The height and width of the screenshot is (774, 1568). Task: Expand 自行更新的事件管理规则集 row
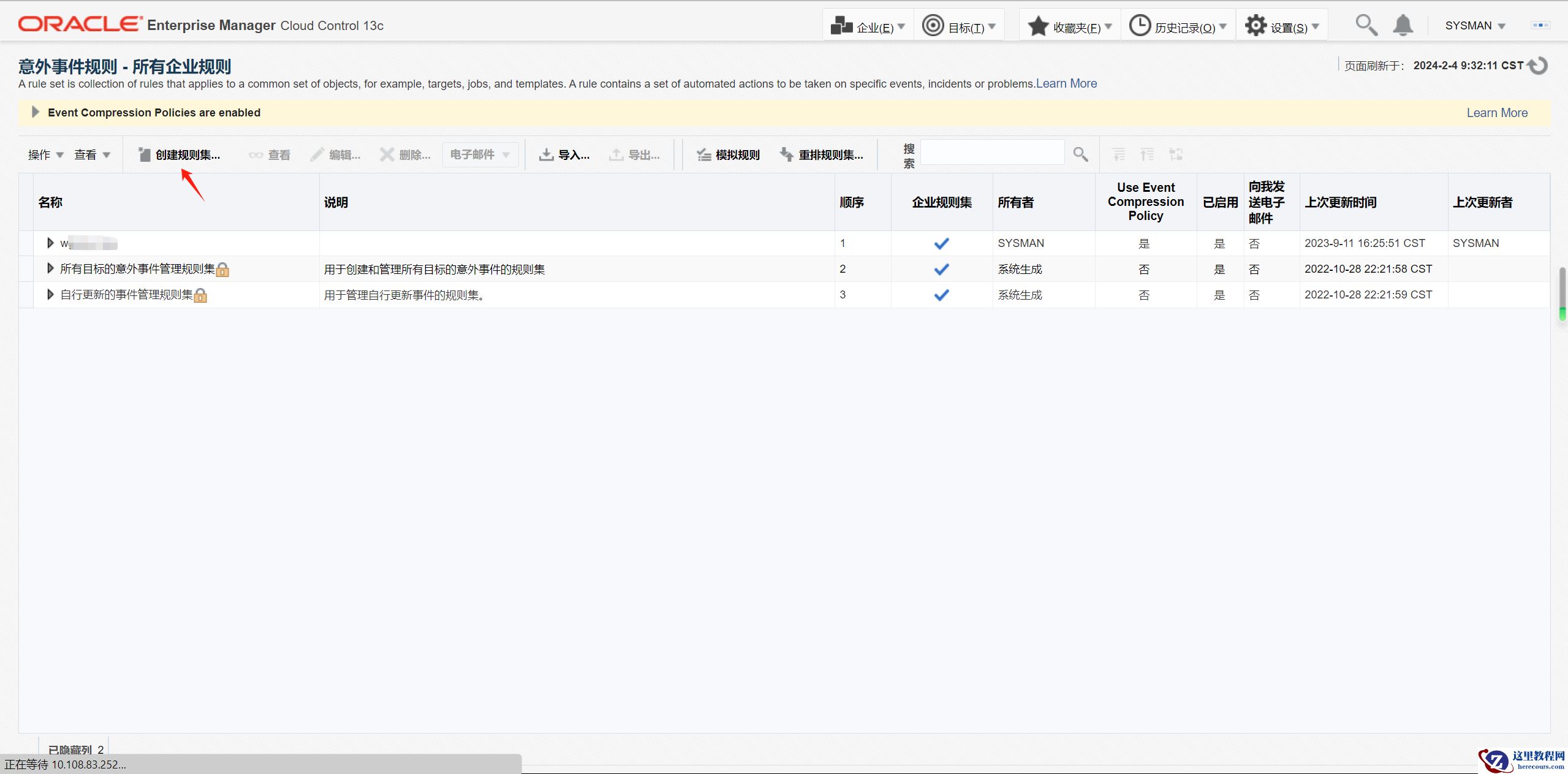pyautogui.click(x=50, y=295)
